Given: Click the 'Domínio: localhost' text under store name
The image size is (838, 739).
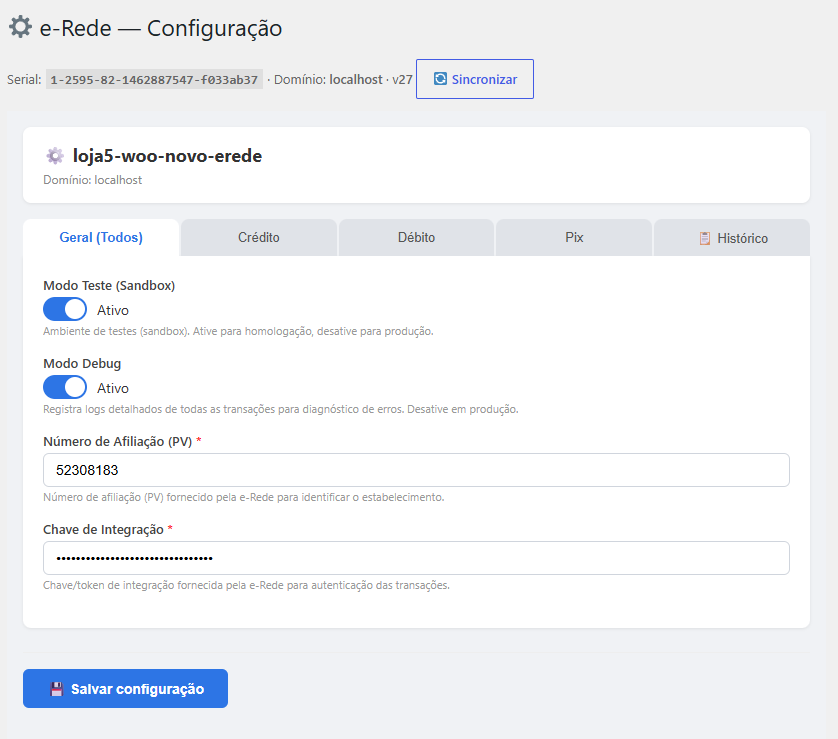Looking at the screenshot, I should tap(92, 180).
